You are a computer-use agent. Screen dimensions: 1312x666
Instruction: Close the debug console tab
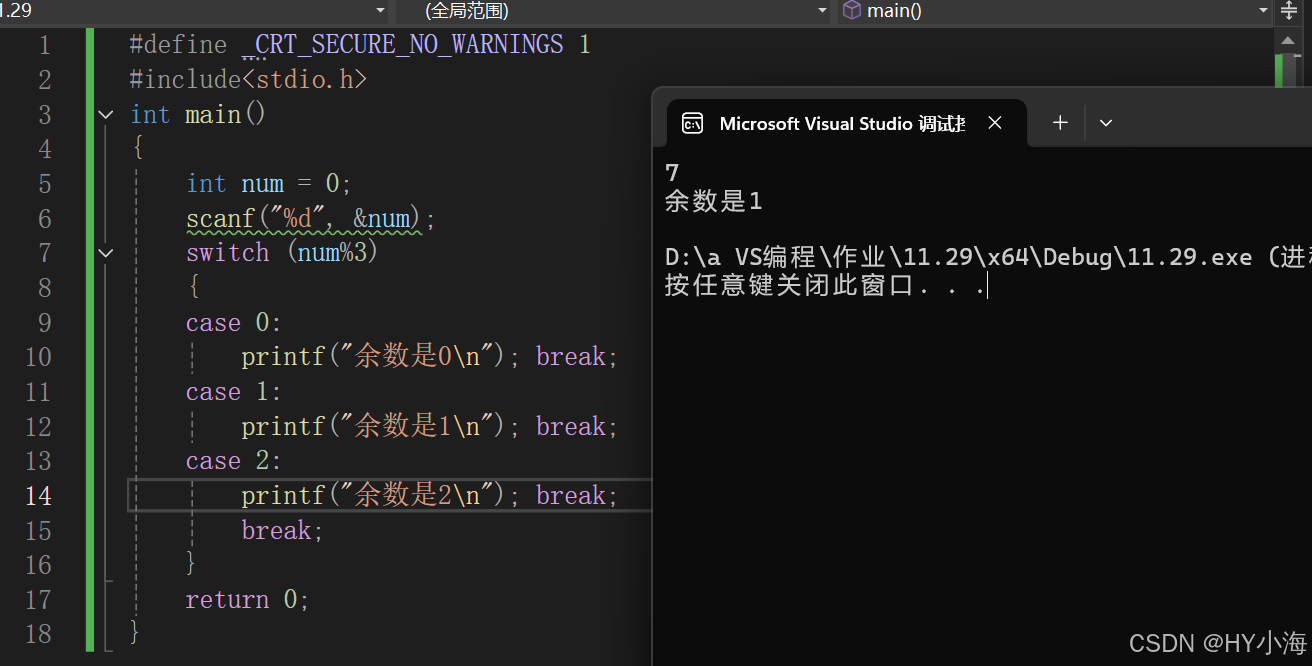click(x=995, y=123)
